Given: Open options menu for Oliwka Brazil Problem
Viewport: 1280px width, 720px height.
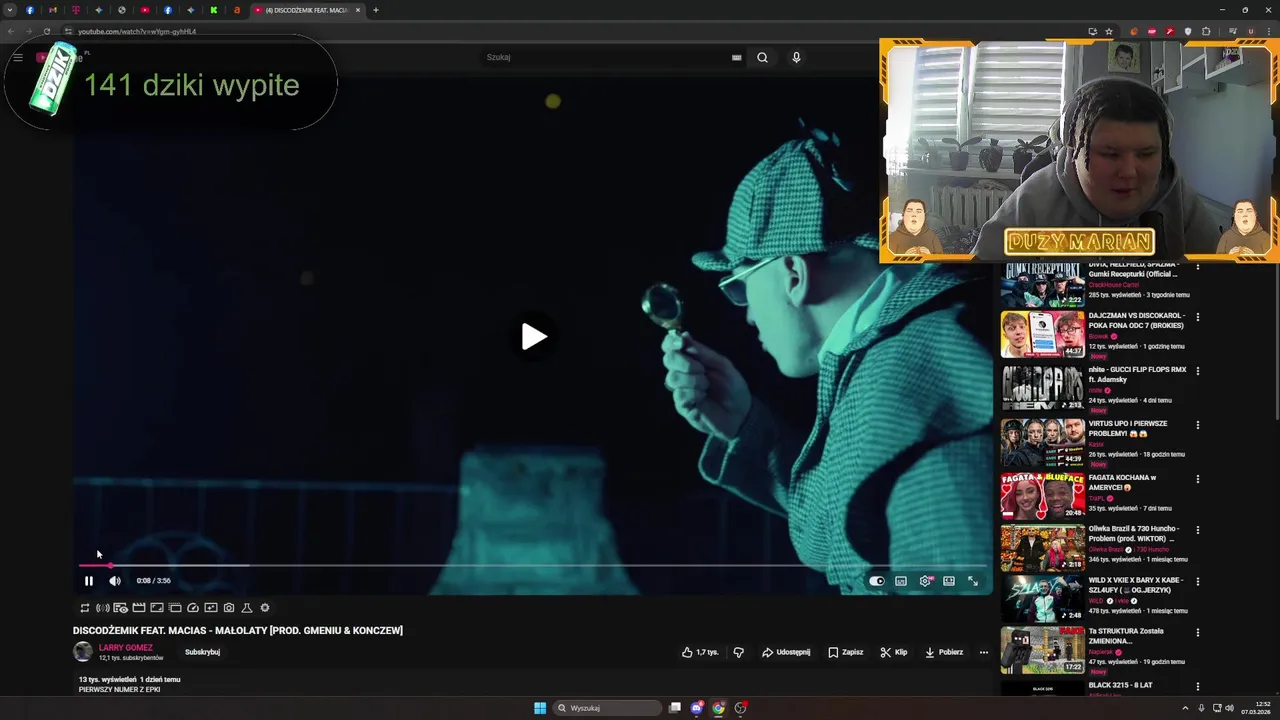Looking at the screenshot, I should [x=1198, y=530].
